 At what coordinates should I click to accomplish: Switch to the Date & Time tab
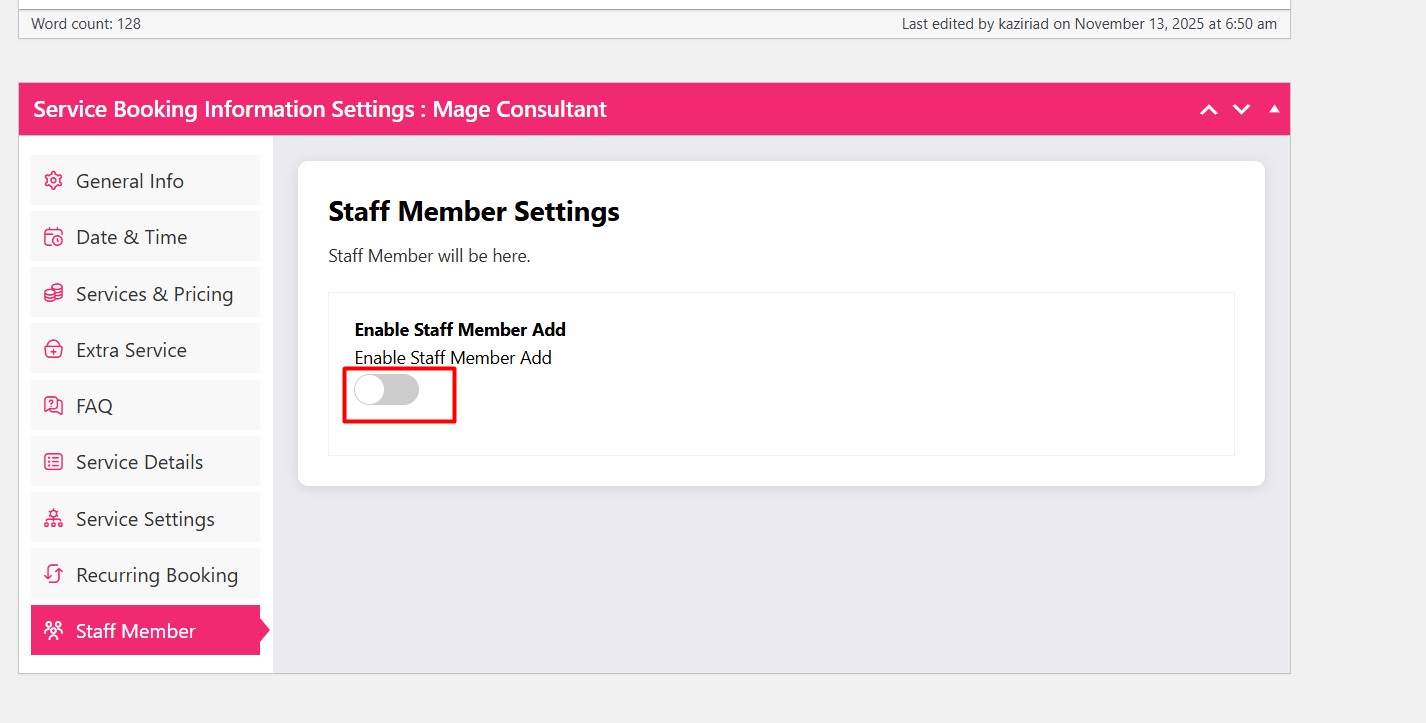(132, 237)
